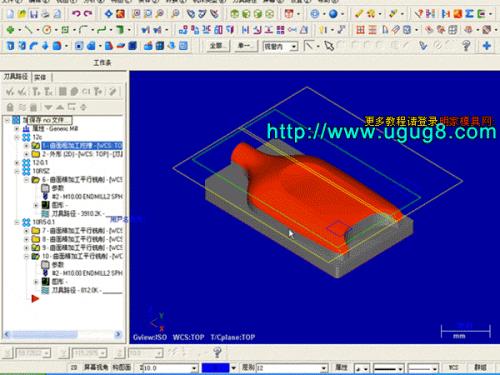
Task: Click the 全部 selection button
Action: click(216, 46)
